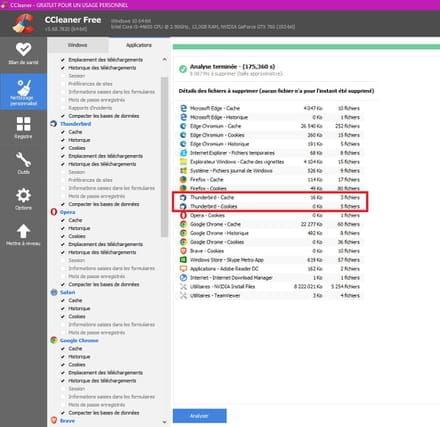440x427 pixels.
Task: Switch to the Windows tab
Action: click(78, 45)
